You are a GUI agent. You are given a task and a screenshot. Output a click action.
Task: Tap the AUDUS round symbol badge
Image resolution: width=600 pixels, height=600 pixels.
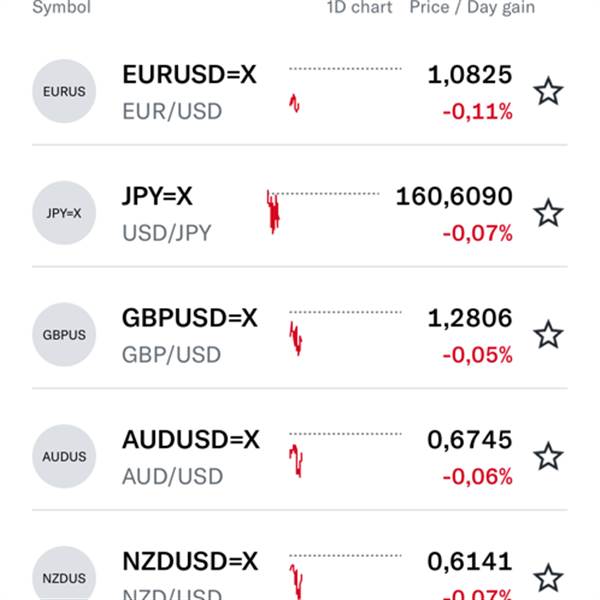65,456
